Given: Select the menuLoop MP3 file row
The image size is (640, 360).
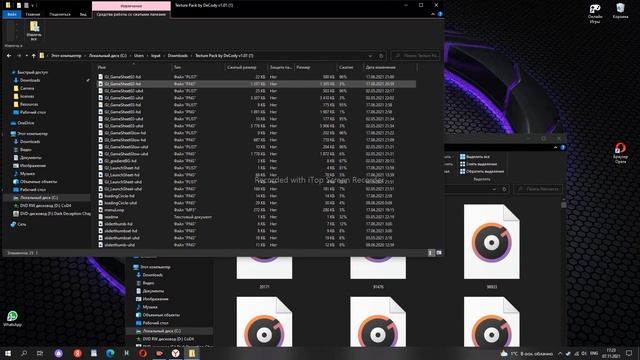Looking at the screenshot, I should (x=256, y=210).
